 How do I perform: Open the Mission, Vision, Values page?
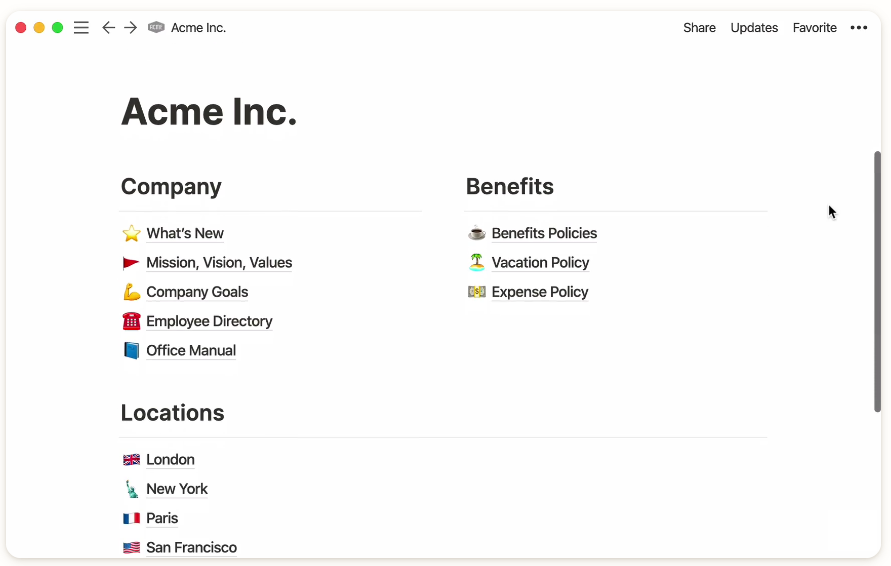click(219, 263)
